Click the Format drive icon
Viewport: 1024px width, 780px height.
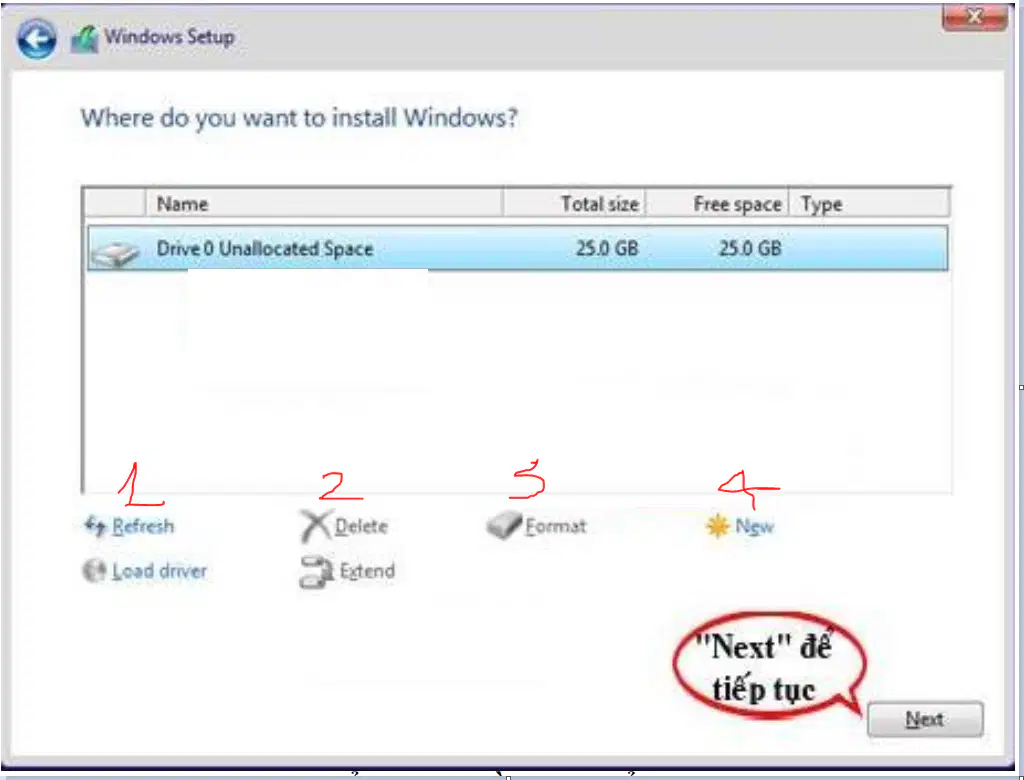pyautogui.click(x=504, y=525)
